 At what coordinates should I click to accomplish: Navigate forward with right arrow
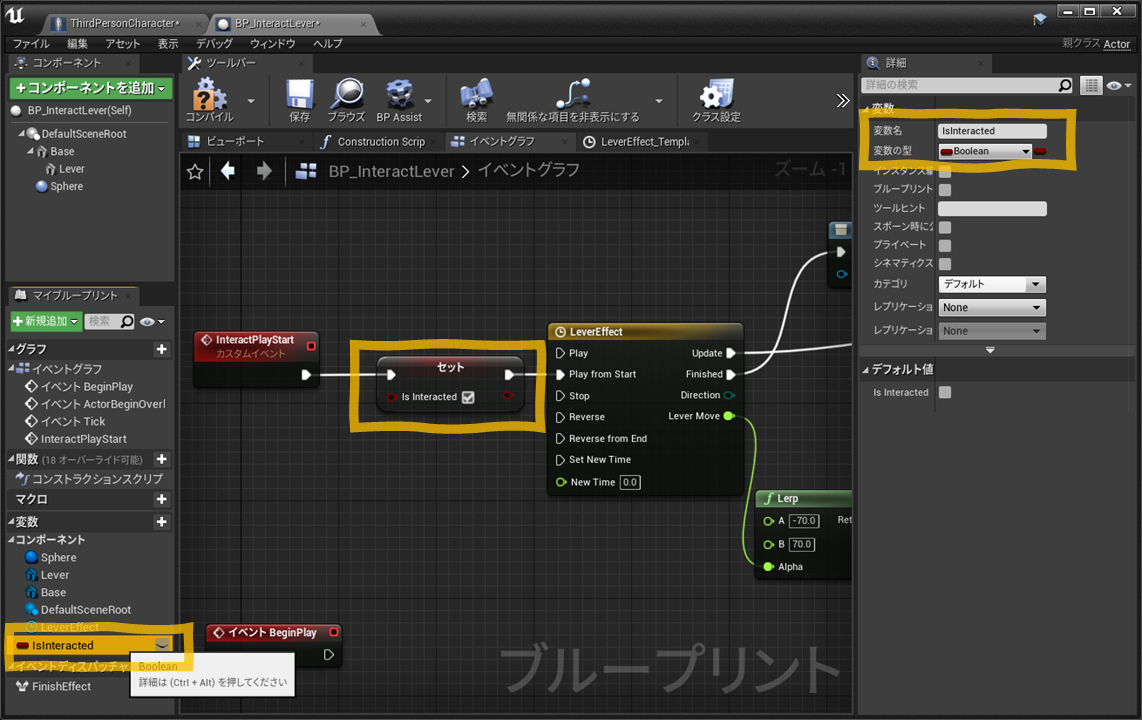coord(264,171)
